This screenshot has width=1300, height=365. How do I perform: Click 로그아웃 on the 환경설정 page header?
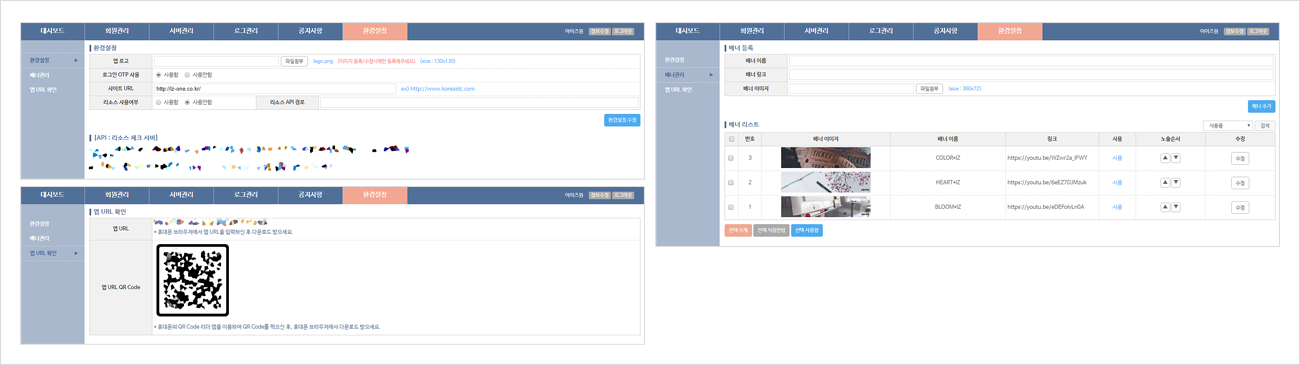[x=624, y=32]
